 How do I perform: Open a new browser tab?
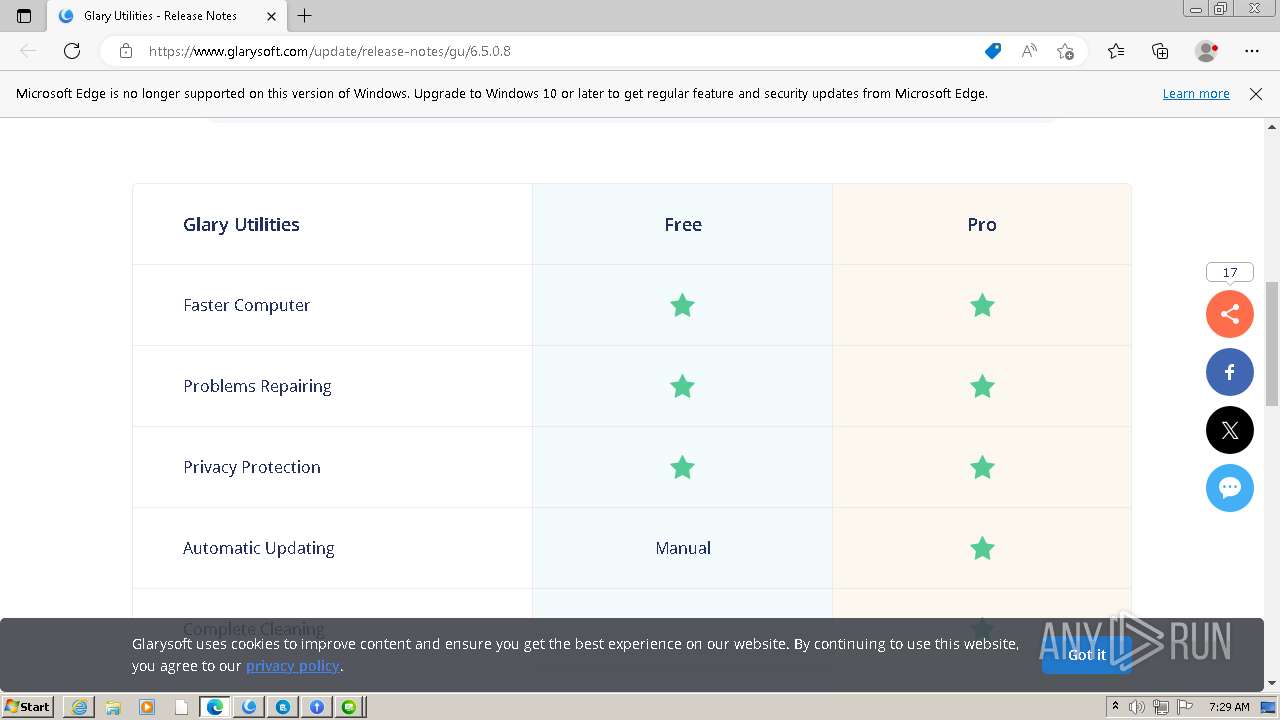tap(305, 16)
